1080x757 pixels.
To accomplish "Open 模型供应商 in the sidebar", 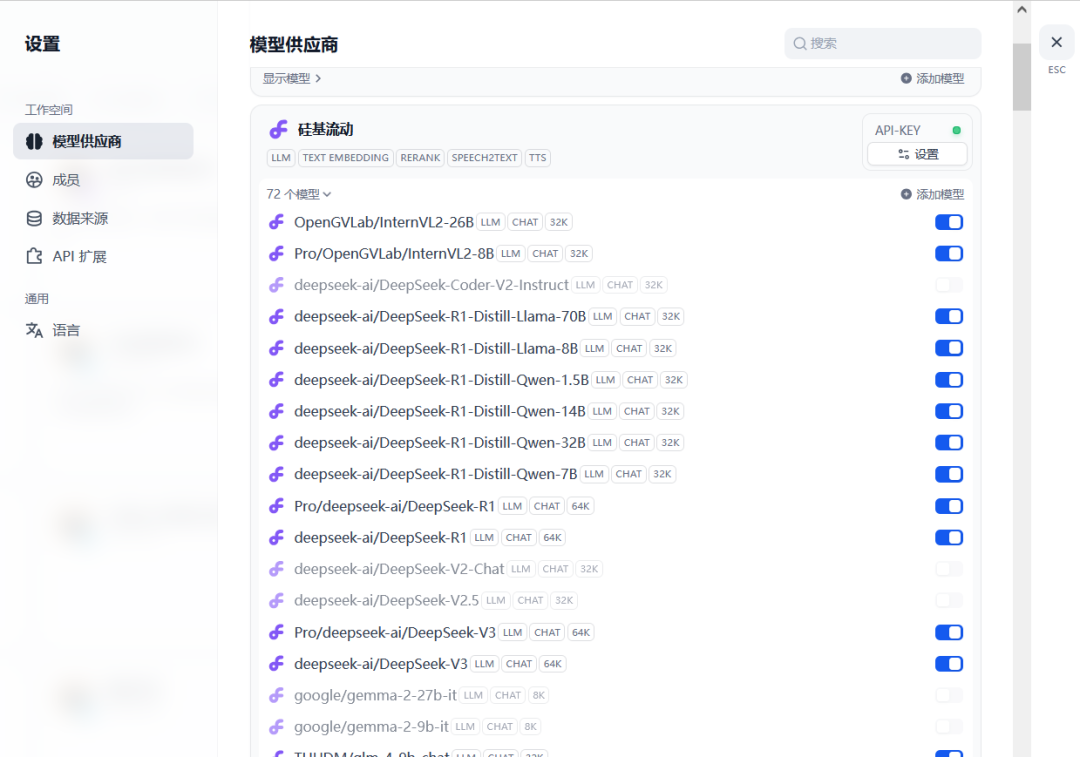I will (103, 141).
